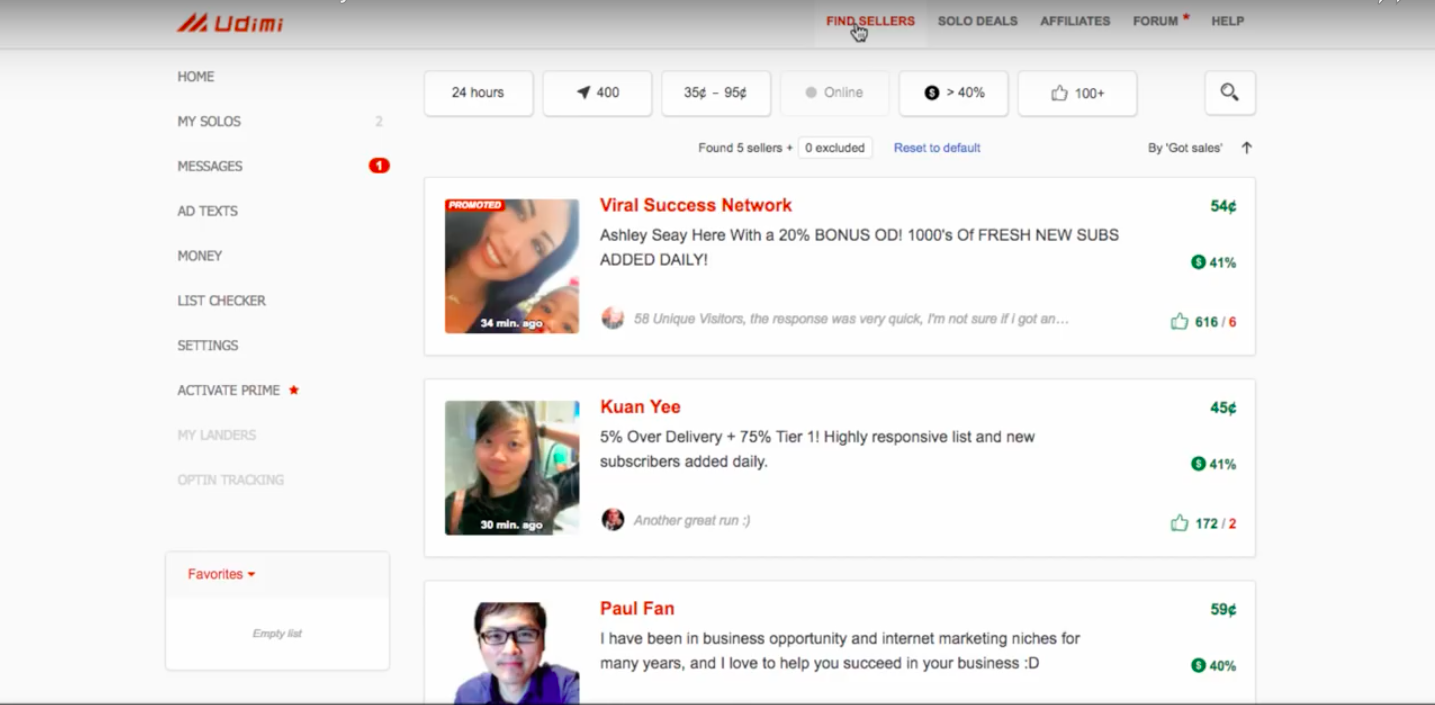Open the 35¢ – 95¢ price filter
This screenshot has height=705, width=1435.
point(716,93)
